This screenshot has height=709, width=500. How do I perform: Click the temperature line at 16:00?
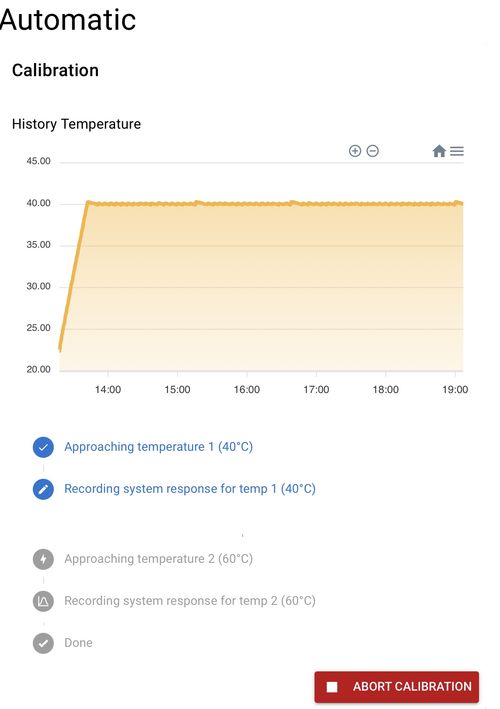[x=247, y=204]
